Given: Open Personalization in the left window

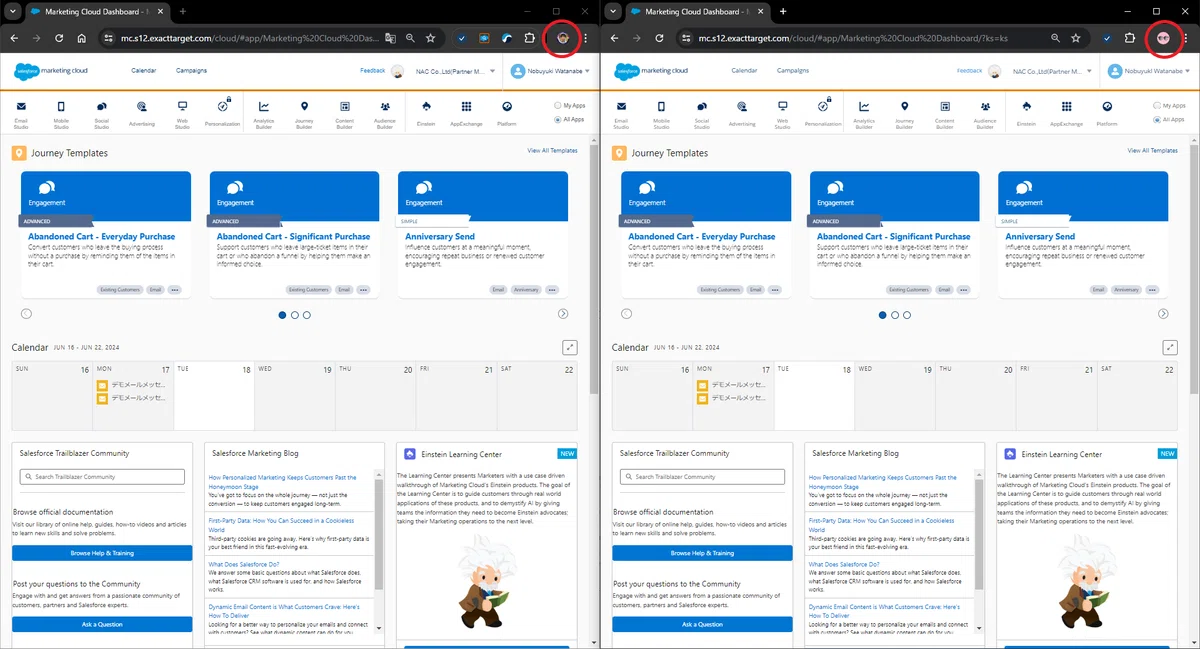Looking at the screenshot, I should pos(223,112).
